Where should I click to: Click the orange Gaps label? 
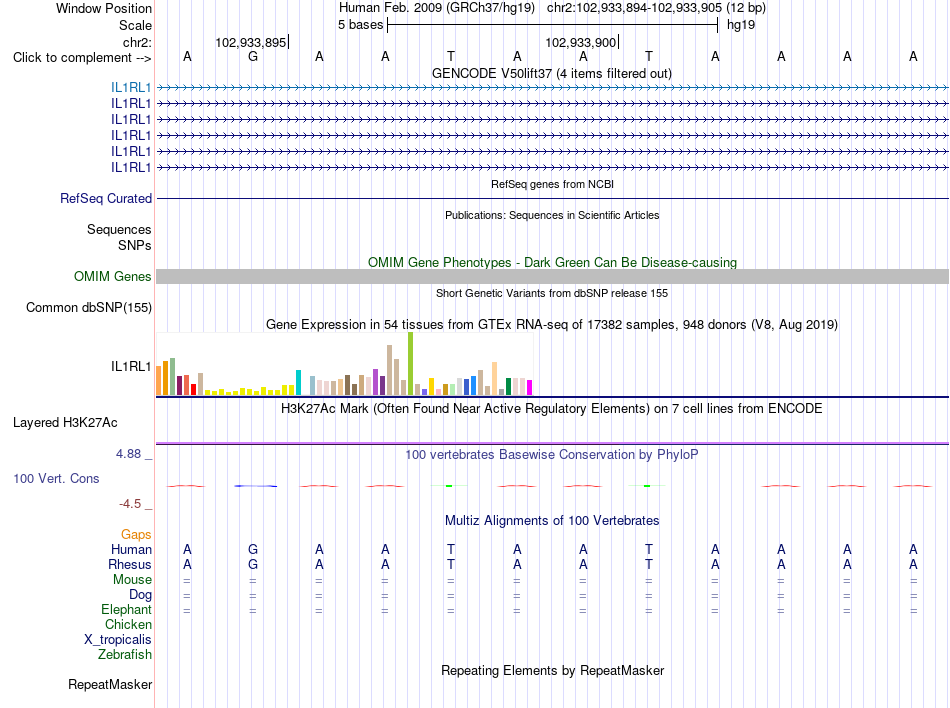click(136, 534)
